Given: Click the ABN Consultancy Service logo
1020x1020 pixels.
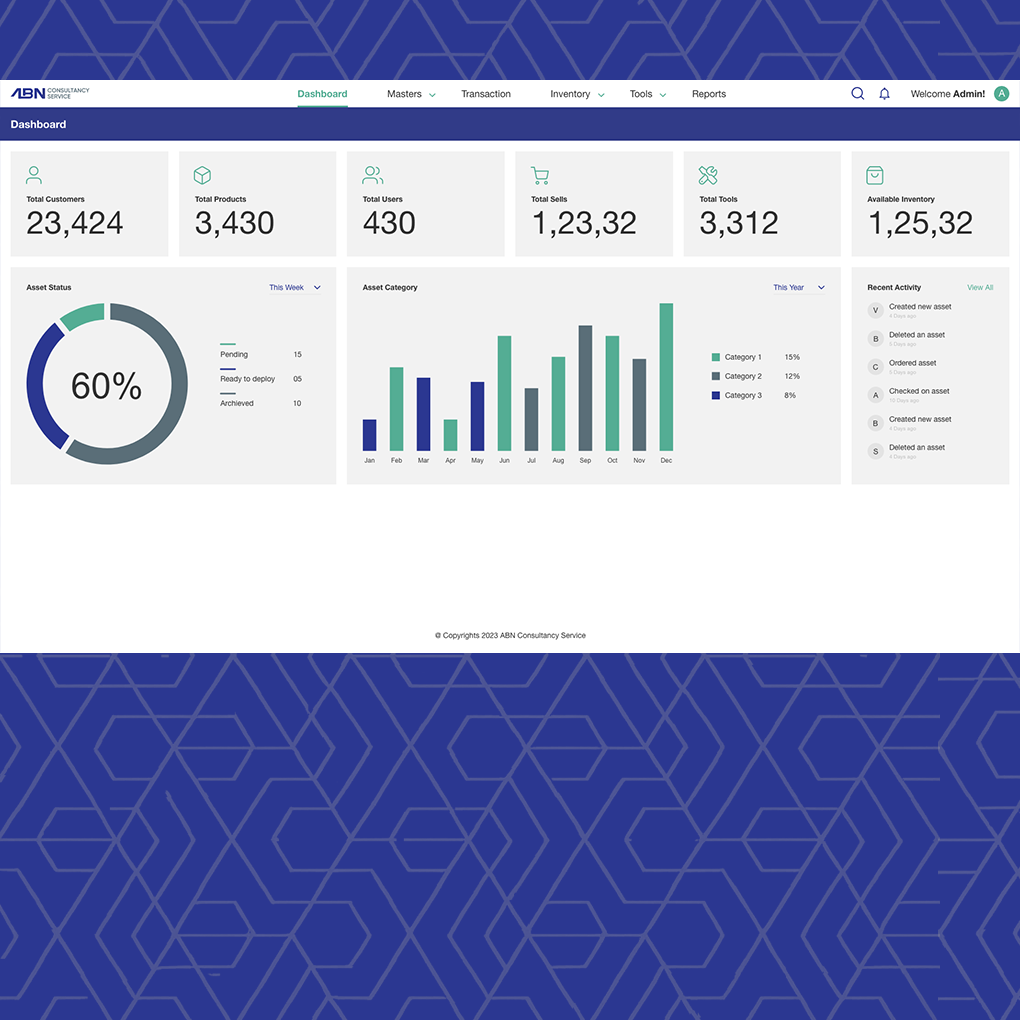Looking at the screenshot, I should pyautogui.click(x=50, y=94).
